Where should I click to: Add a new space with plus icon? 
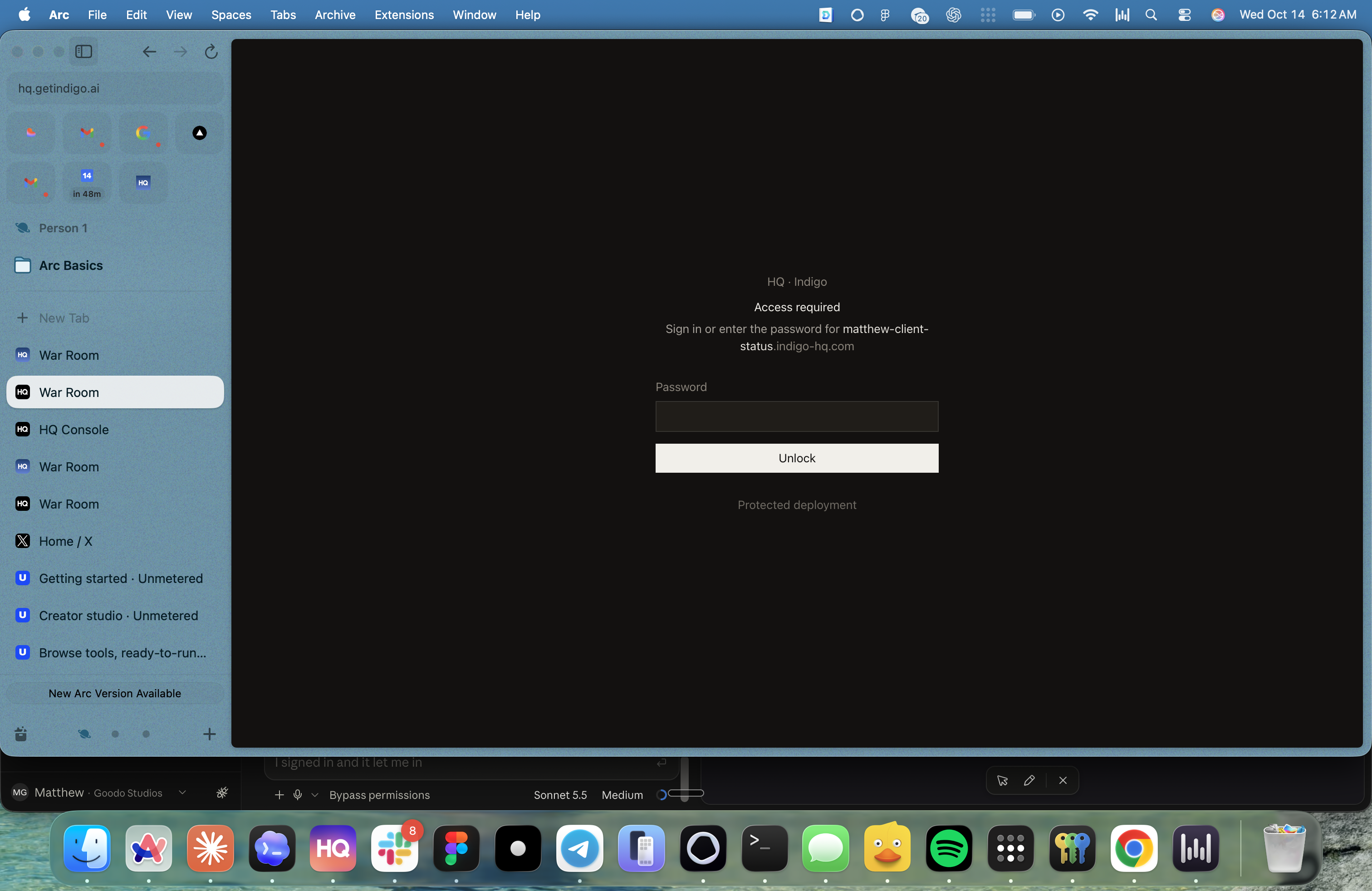tap(209, 734)
